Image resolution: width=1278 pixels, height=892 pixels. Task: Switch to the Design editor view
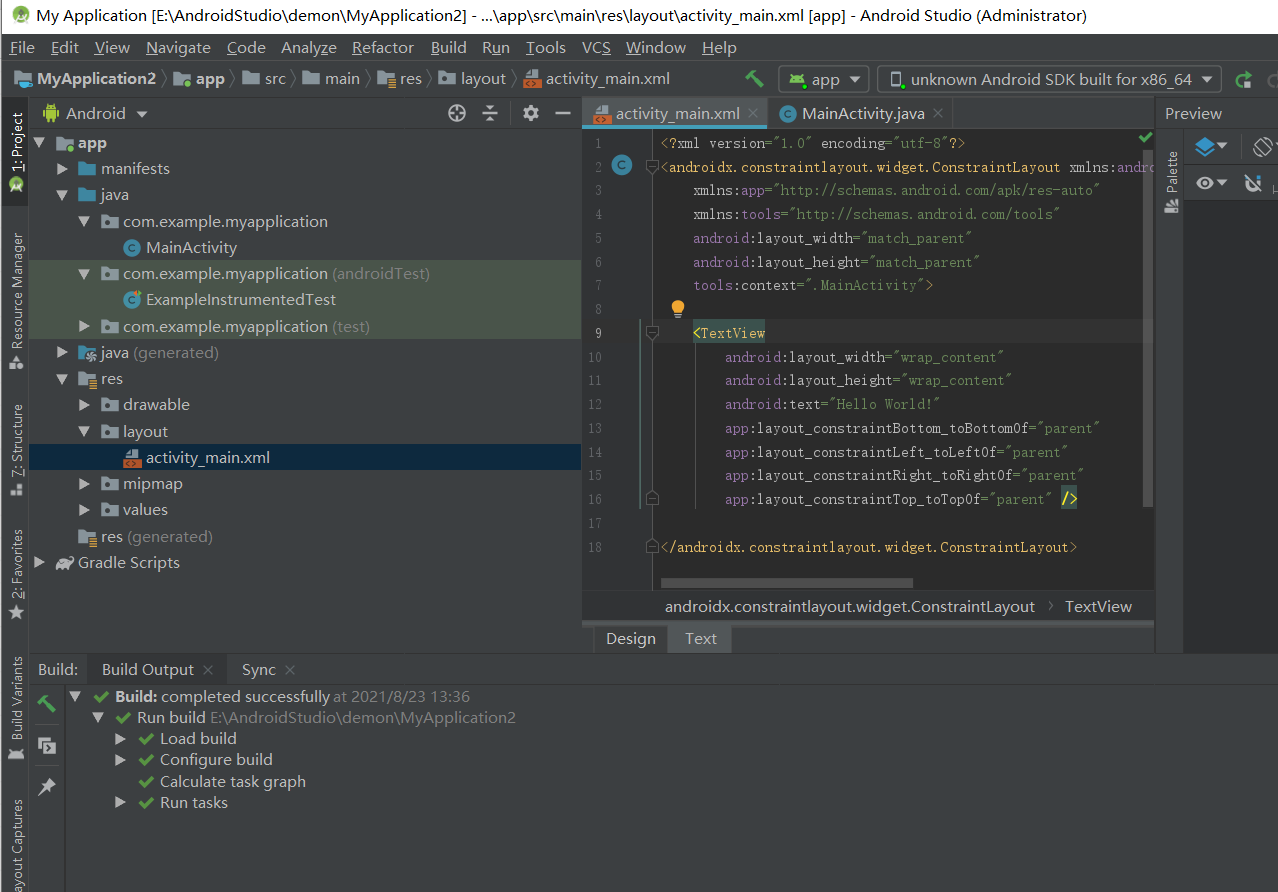pos(630,639)
